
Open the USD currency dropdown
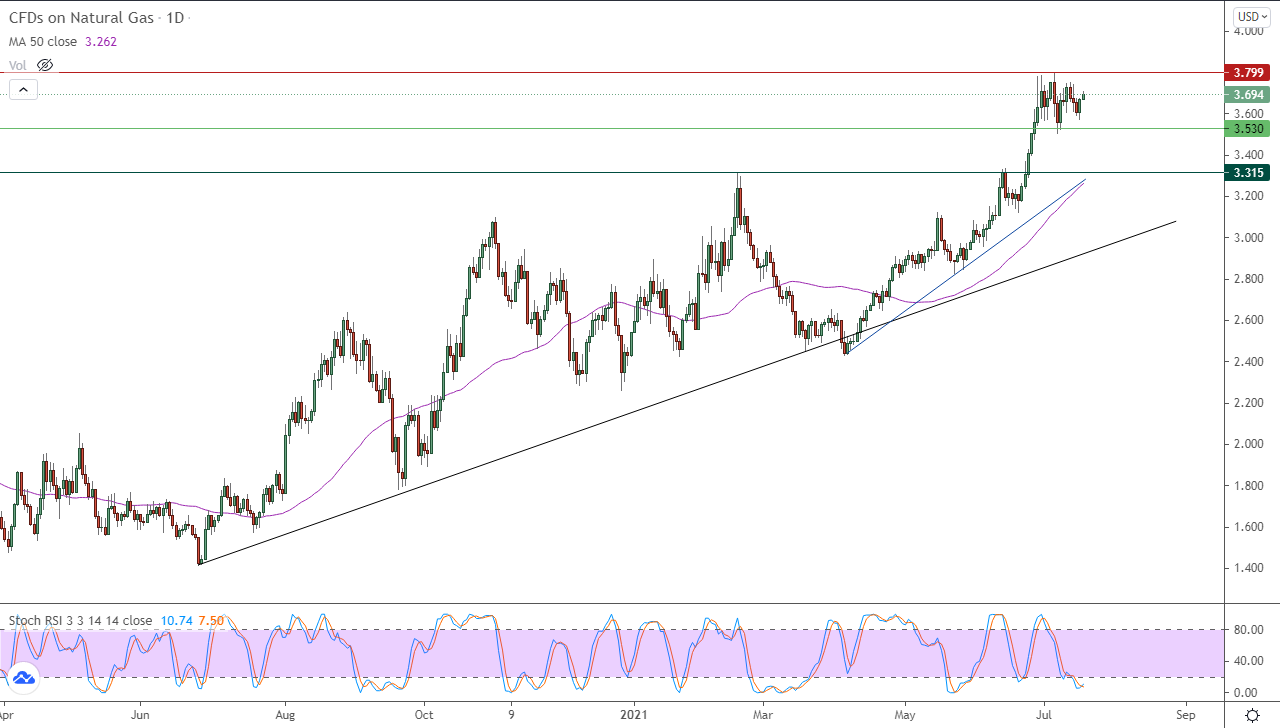[1250, 16]
